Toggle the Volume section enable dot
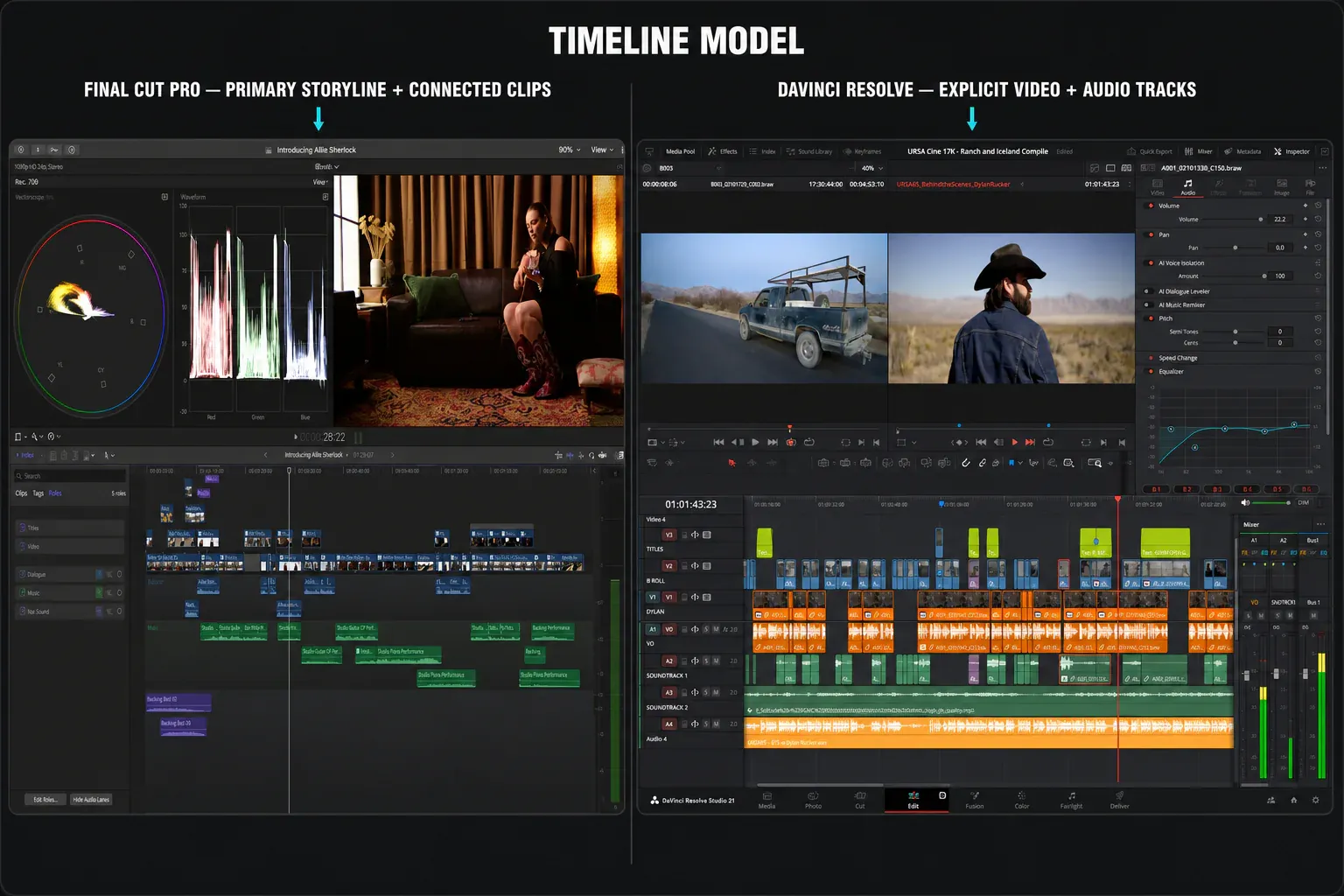This screenshot has height=896, width=1344. (x=1150, y=206)
